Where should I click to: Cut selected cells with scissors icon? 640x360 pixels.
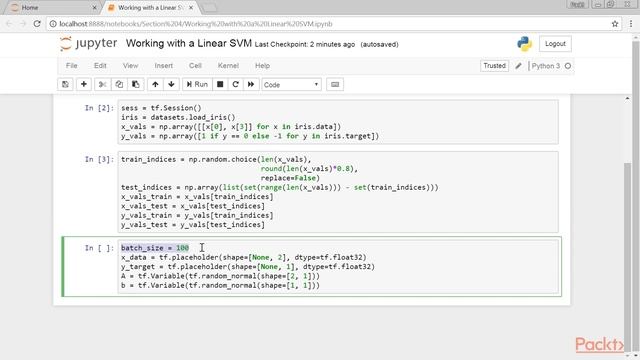[x=102, y=84]
